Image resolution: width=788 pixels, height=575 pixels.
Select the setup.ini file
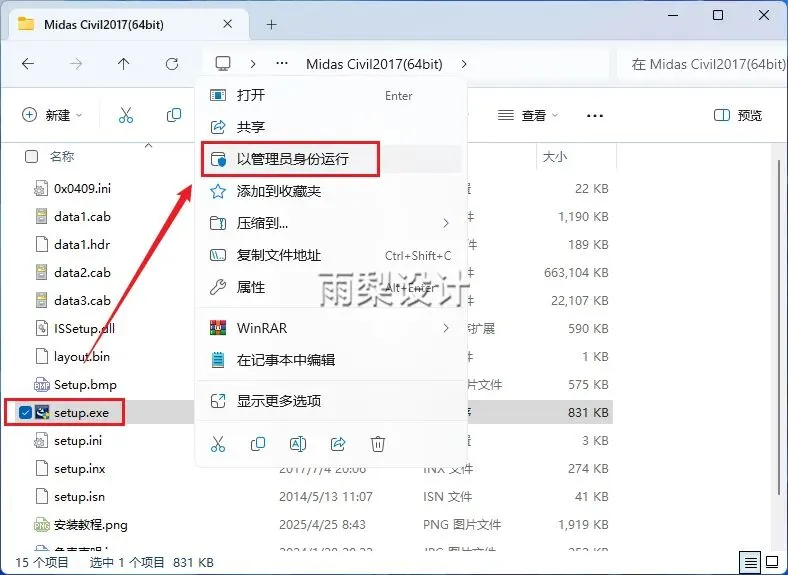[78, 441]
